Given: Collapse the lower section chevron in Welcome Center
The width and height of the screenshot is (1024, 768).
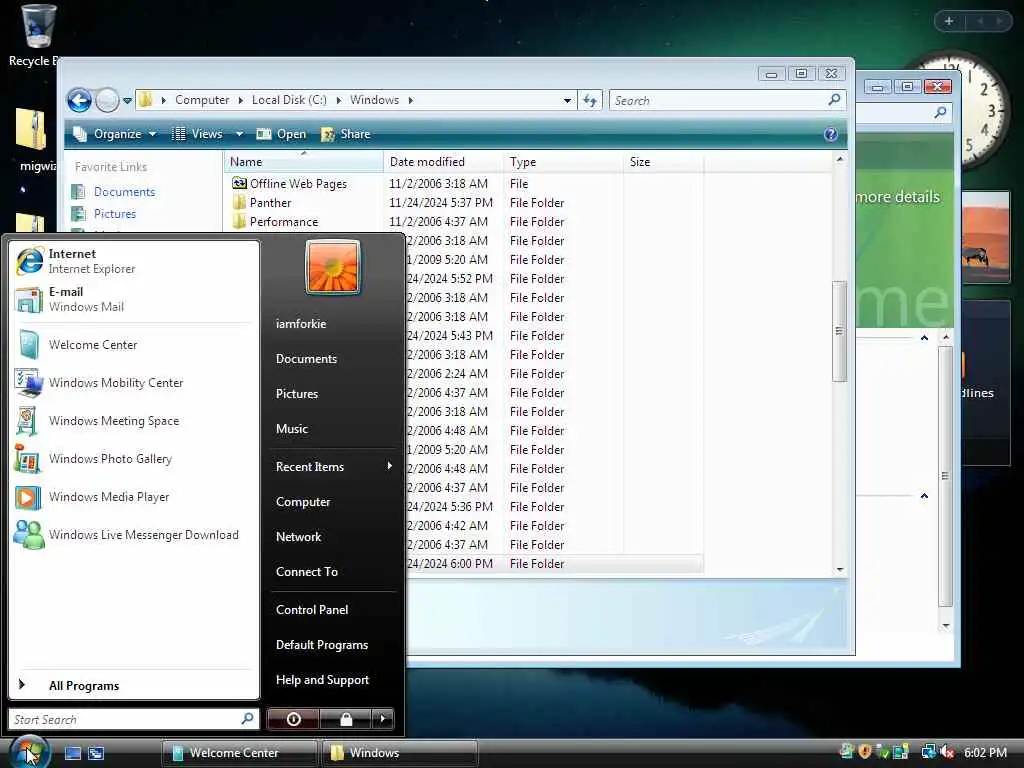Looking at the screenshot, I should click(924, 496).
